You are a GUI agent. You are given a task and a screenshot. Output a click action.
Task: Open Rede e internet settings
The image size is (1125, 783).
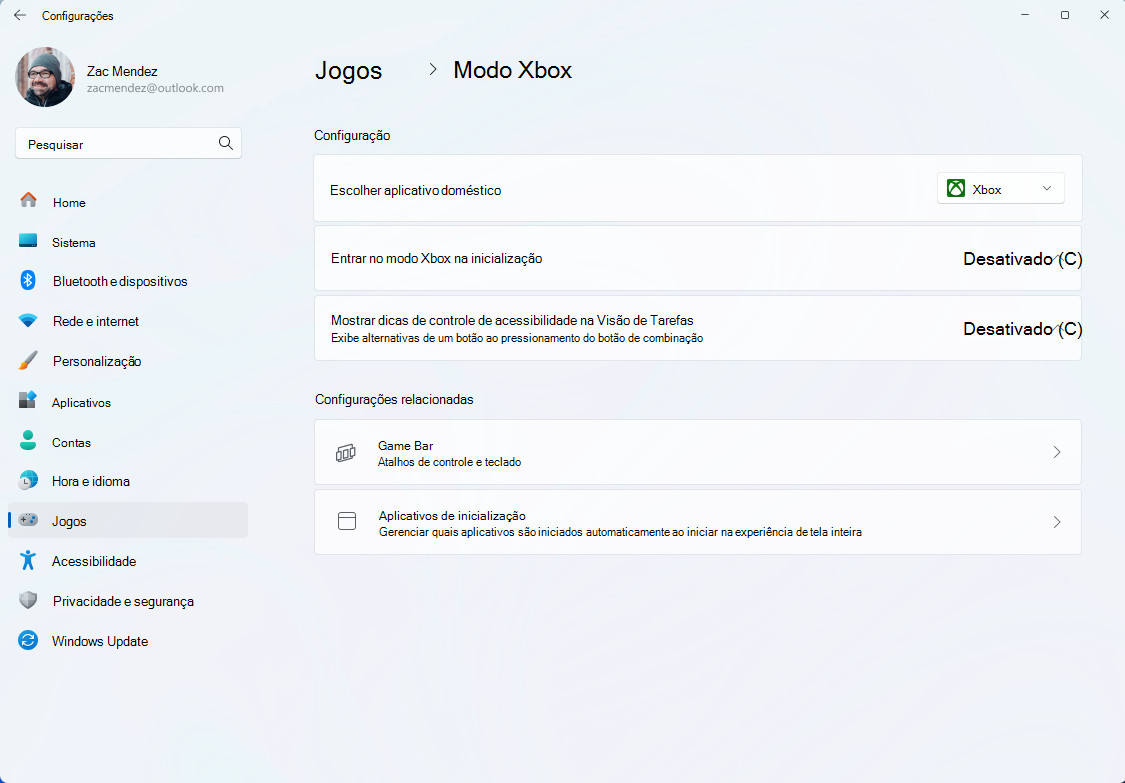click(x=128, y=322)
